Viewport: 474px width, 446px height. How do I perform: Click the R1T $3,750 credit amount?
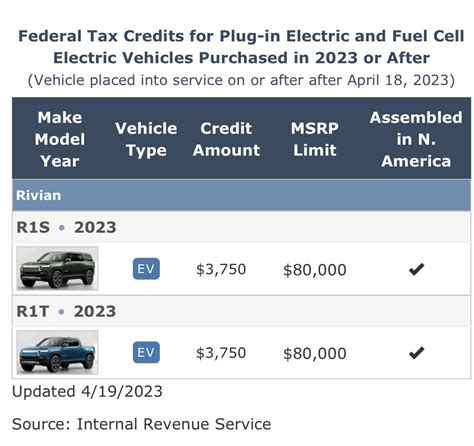pyautogui.click(x=221, y=353)
